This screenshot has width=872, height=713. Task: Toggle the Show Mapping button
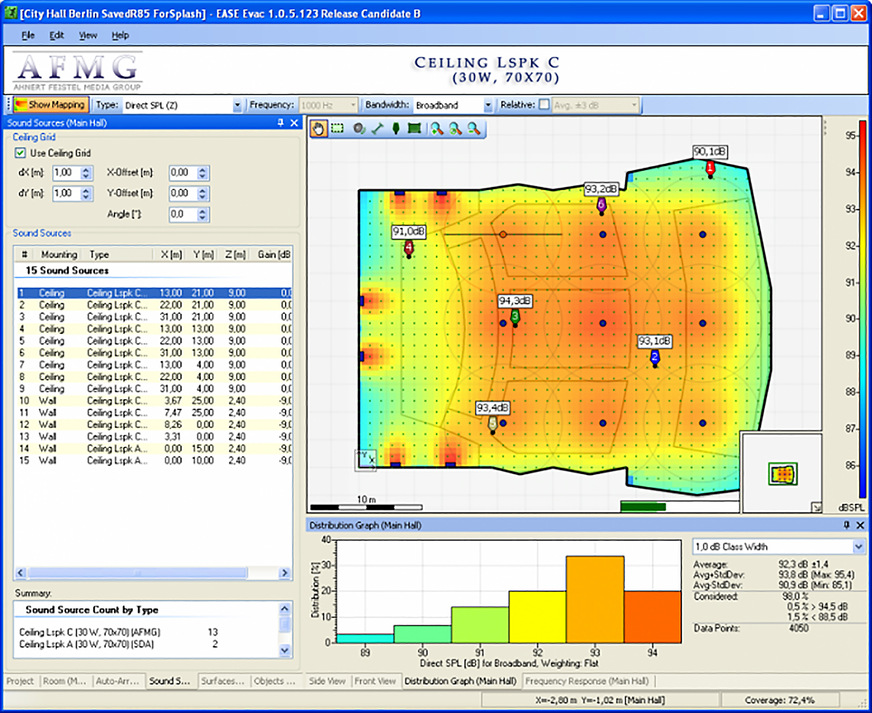click(50, 104)
